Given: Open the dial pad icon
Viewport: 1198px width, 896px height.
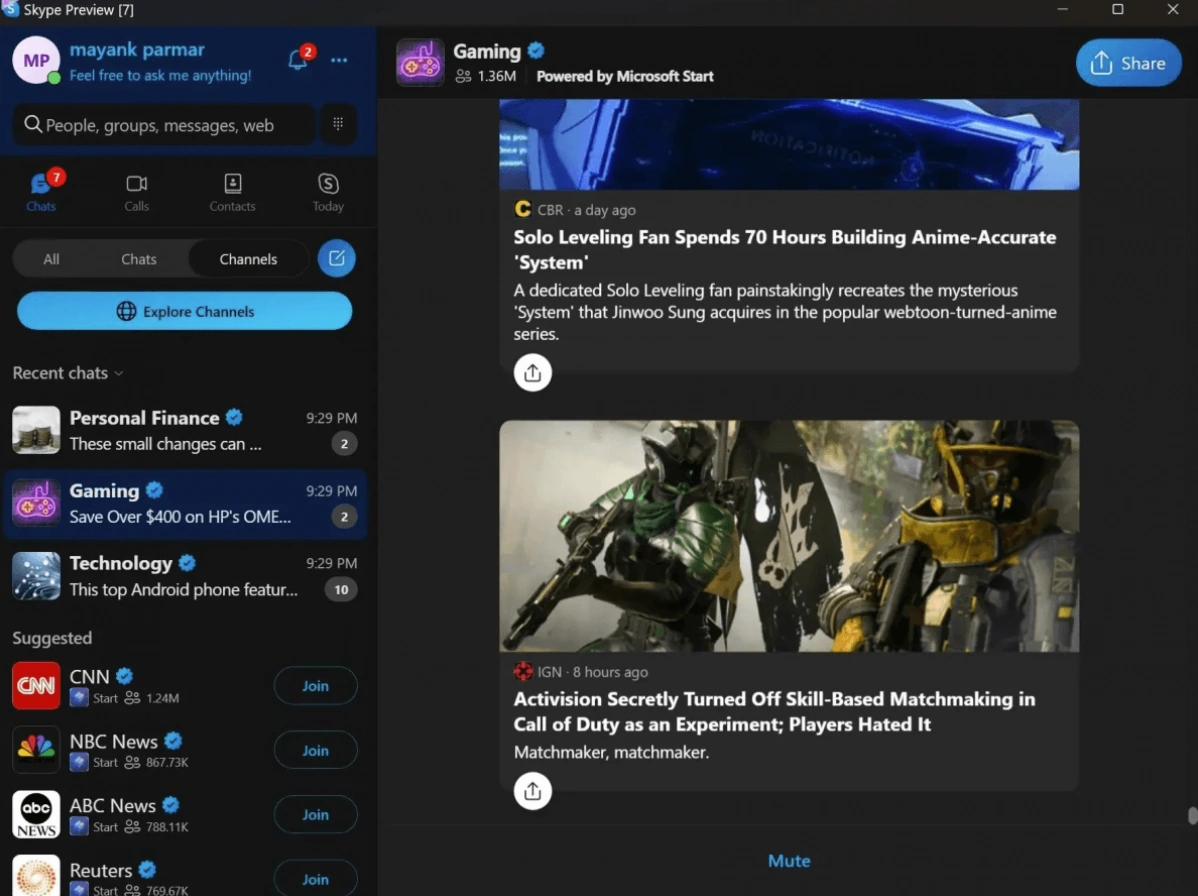Looking at the screenshot, I should coord(338,124).
